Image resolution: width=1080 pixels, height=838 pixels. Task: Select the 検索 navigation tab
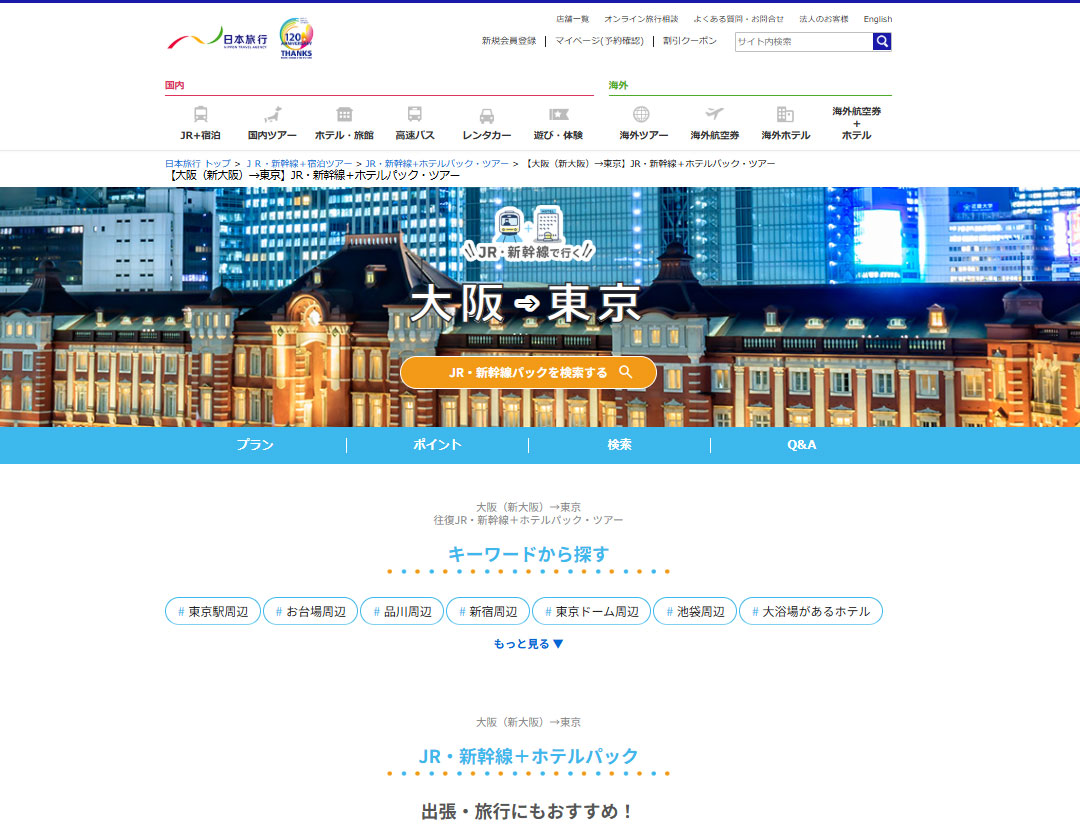coord(619,444)
